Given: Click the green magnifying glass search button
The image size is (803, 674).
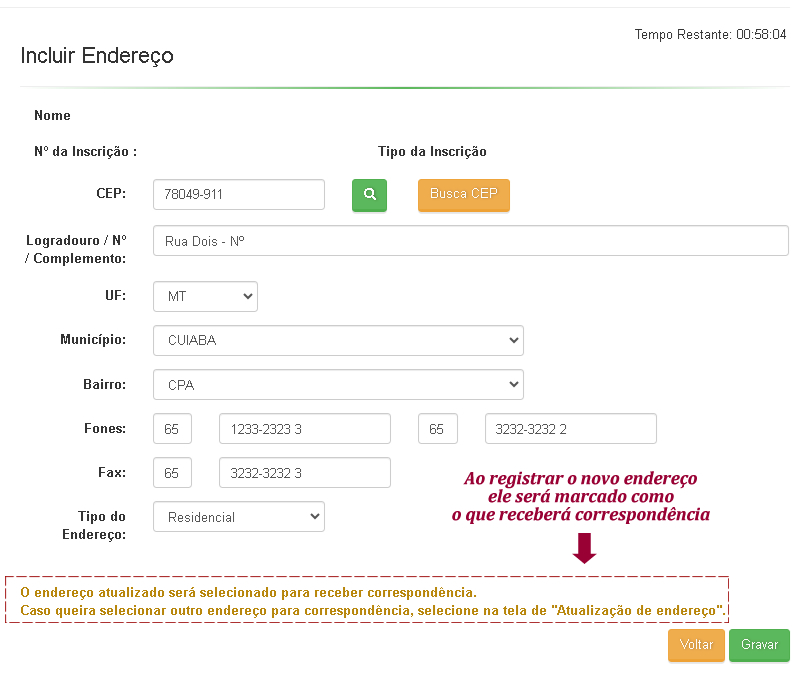Looking at the screenshot, I should [x=369, y=195].
